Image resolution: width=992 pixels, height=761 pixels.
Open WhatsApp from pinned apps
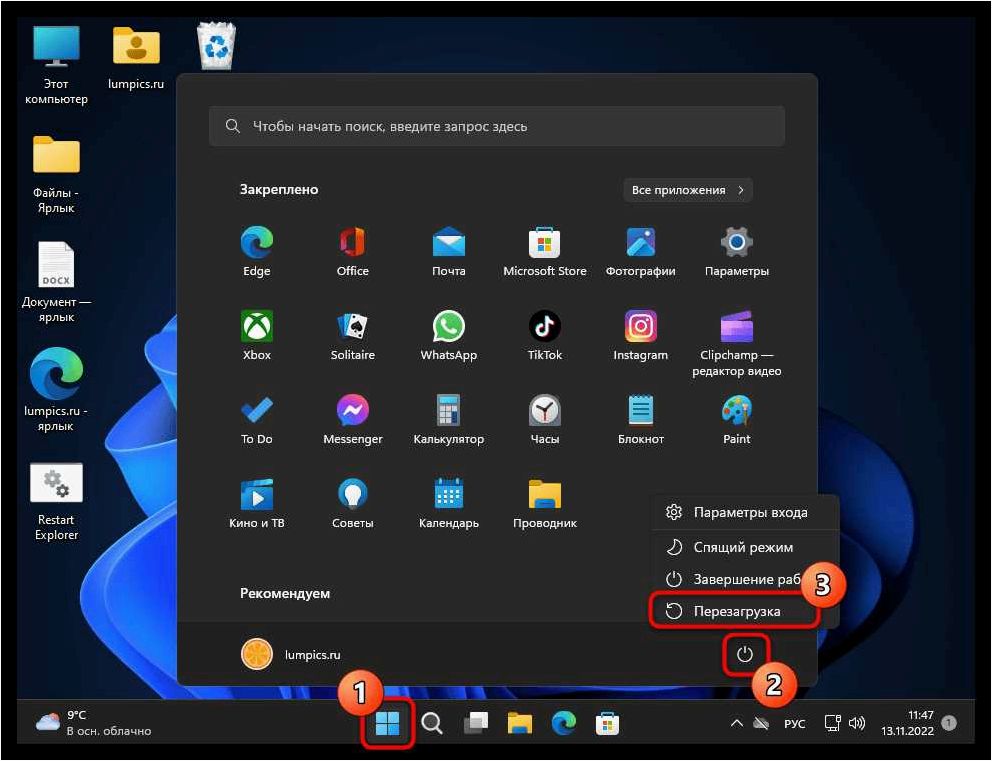pyautogui.click(x=449, y=335)
